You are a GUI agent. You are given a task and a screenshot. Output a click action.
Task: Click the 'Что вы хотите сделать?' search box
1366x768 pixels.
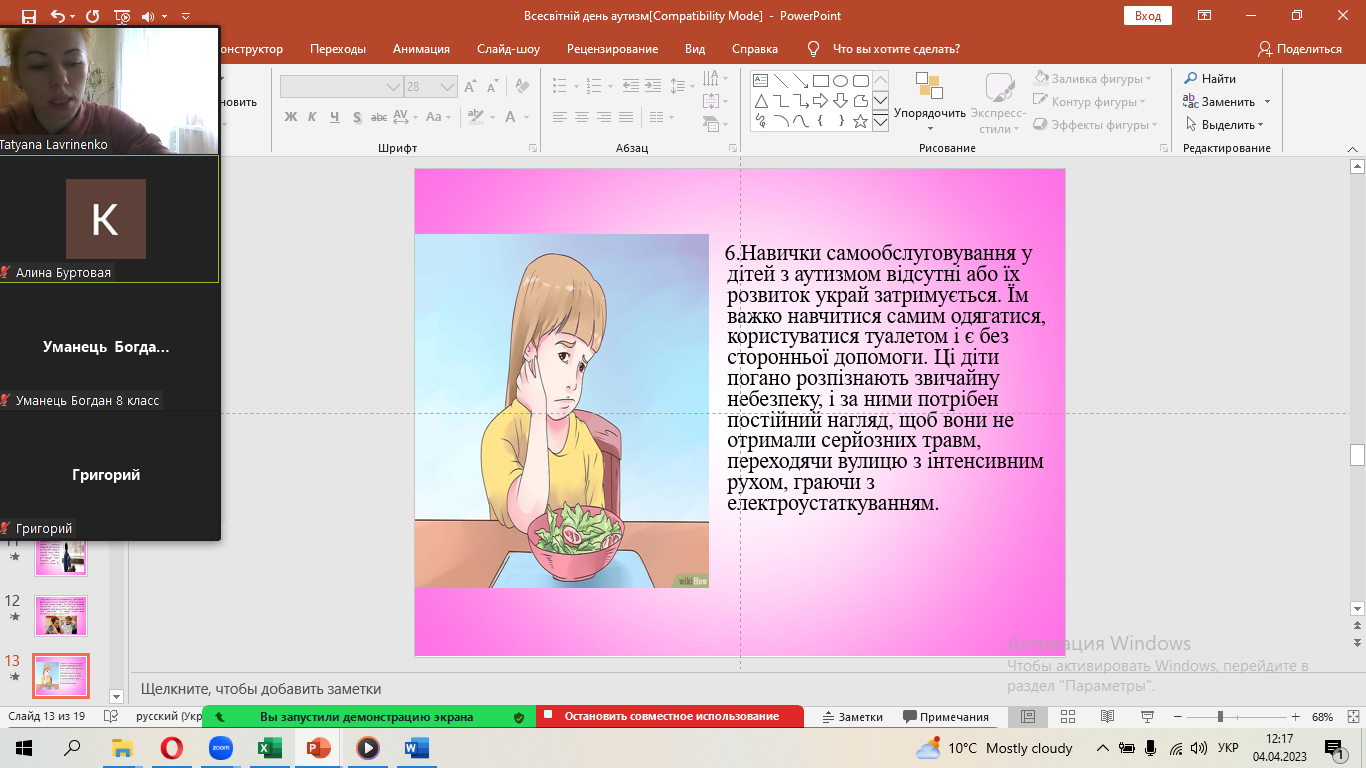896,49
